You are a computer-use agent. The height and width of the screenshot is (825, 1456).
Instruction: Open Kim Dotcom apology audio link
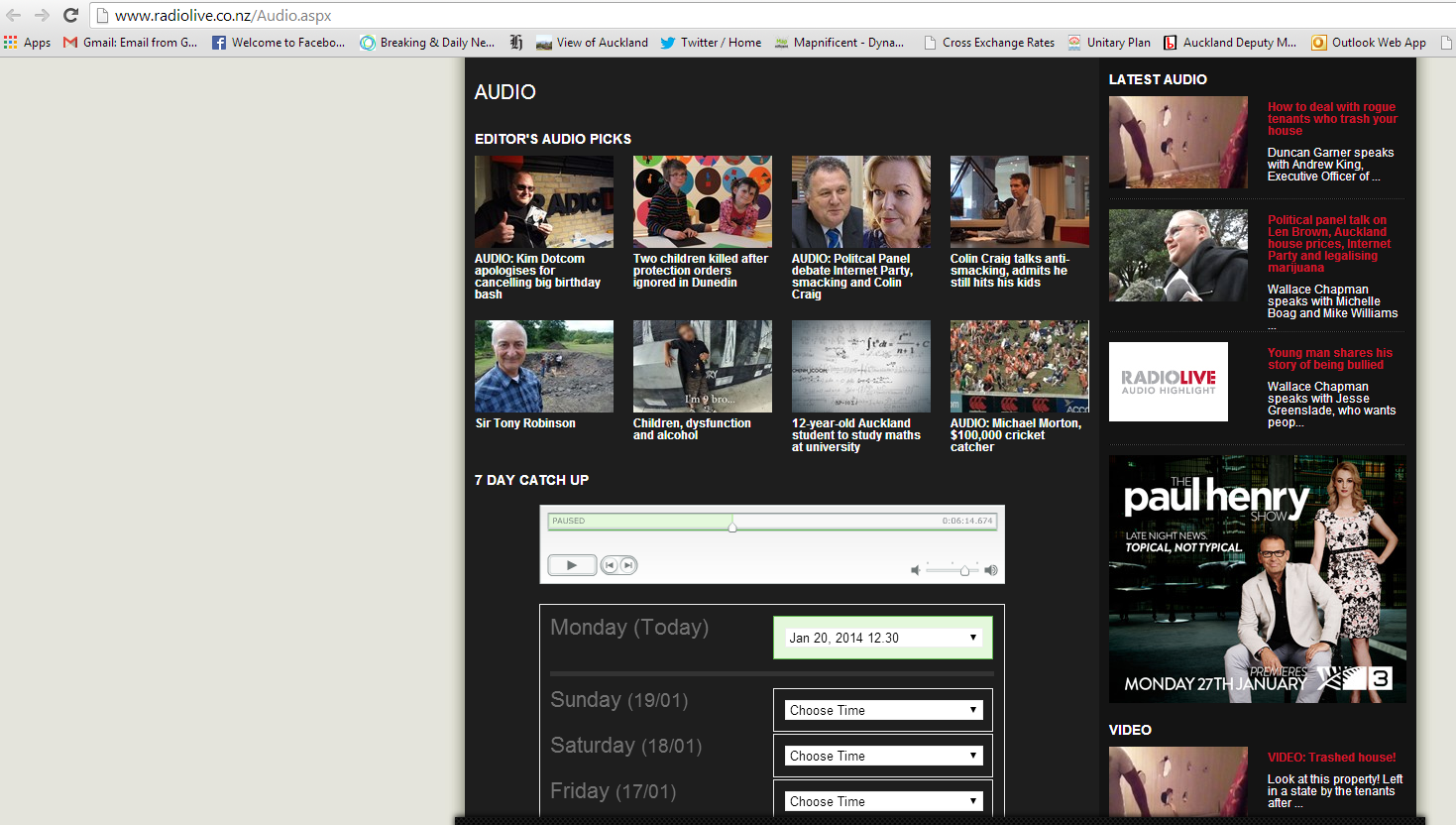(x=537, y=276)
